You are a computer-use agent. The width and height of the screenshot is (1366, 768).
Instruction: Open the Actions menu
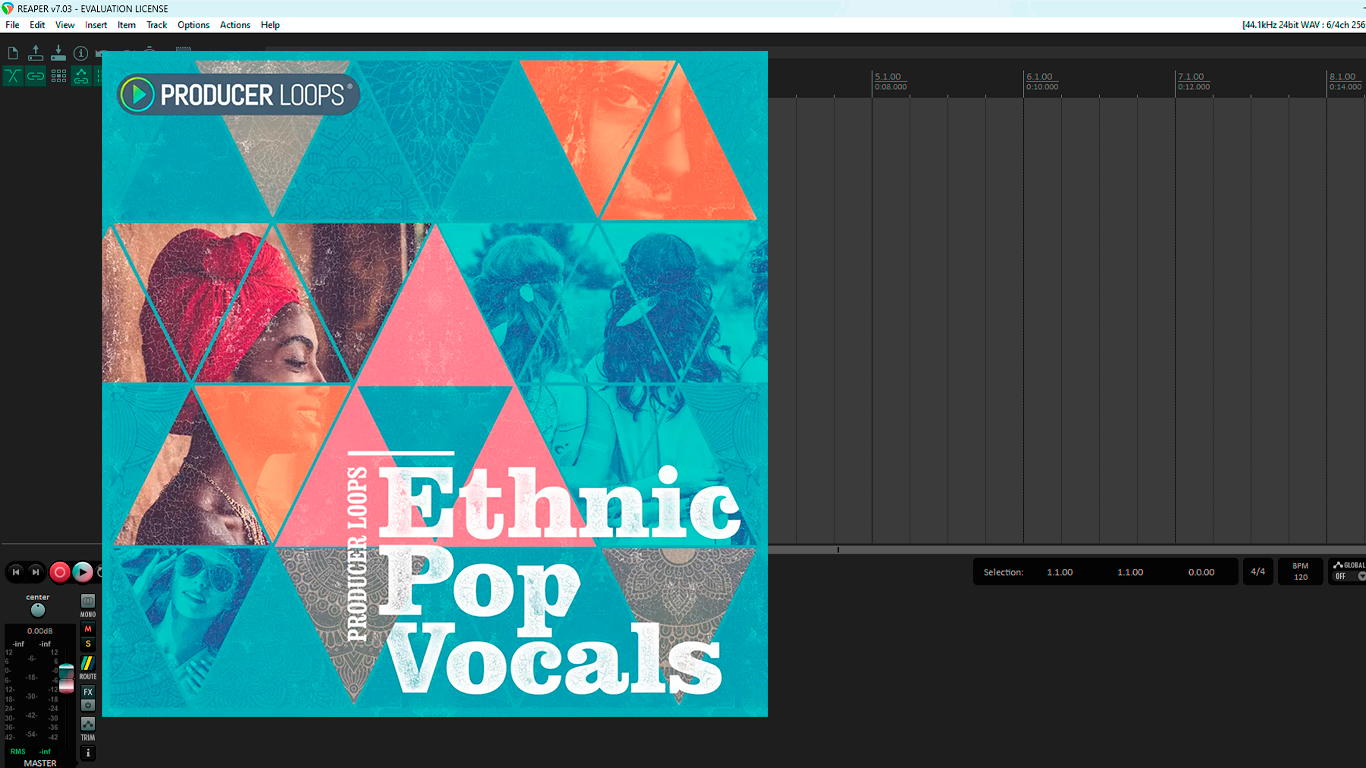[x=235, y=25]
